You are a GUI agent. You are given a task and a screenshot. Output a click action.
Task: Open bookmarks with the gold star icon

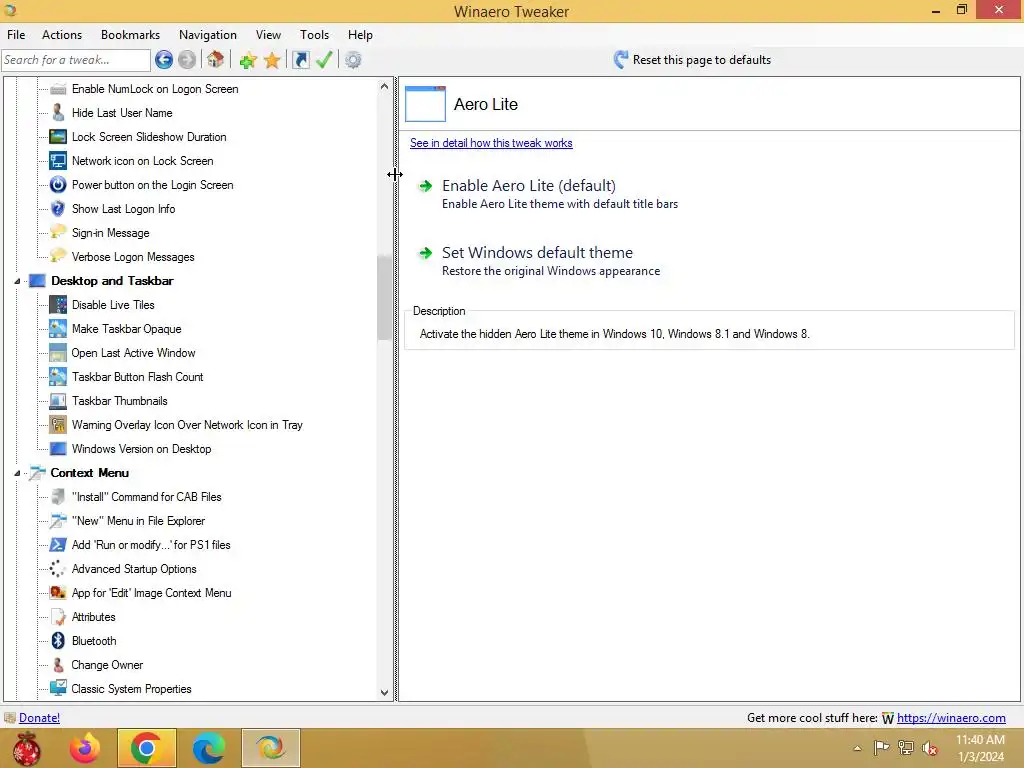[x=272, y=61]
